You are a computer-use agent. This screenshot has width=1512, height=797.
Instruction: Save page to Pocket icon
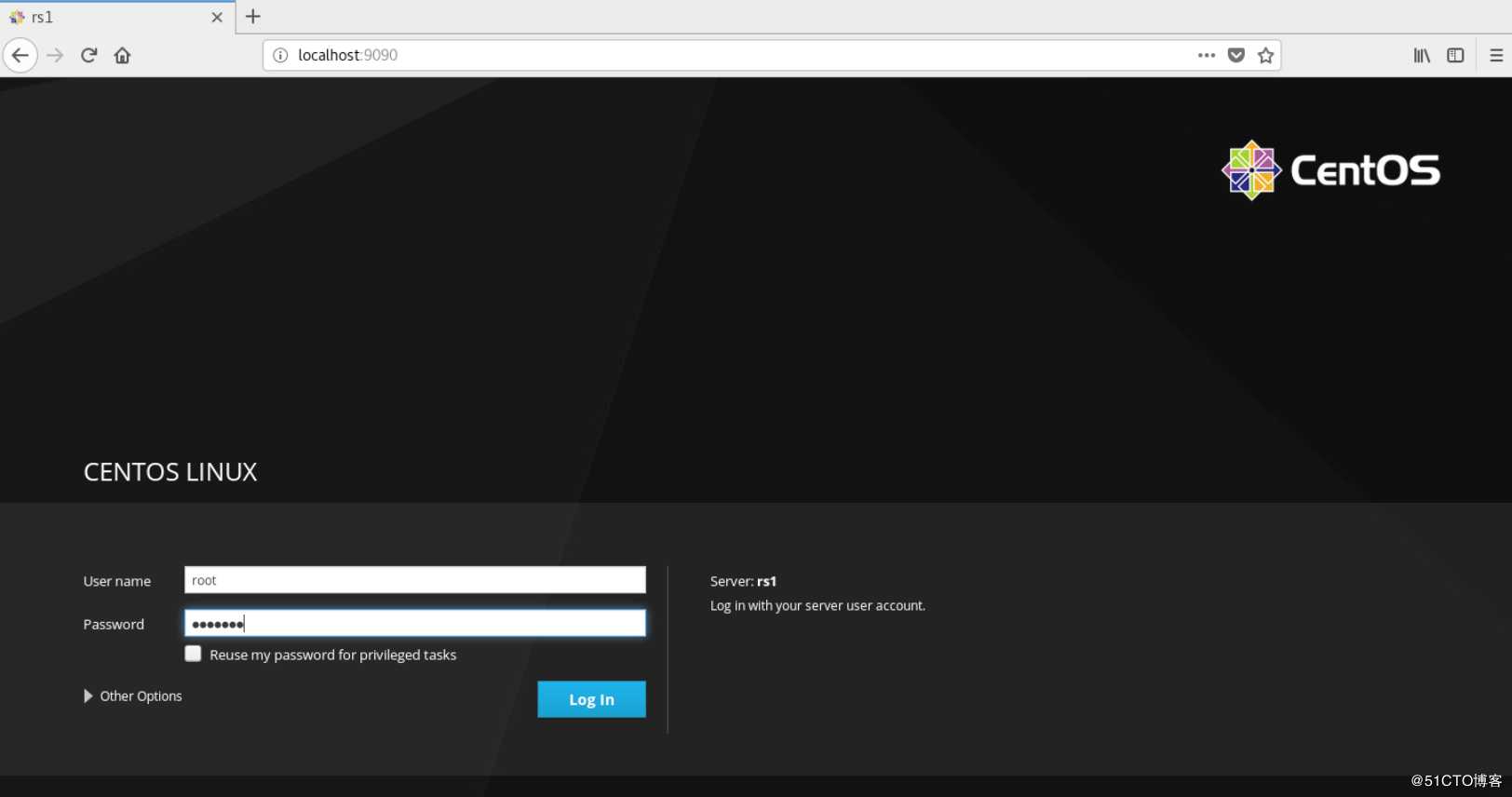point(1236,56)
